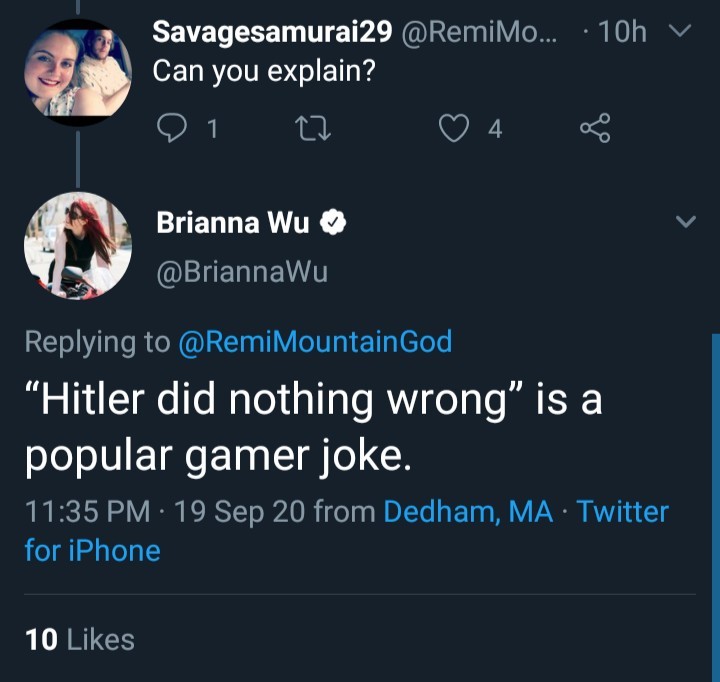
Task: Click the like count "4" number
Action: pos(495,128)
